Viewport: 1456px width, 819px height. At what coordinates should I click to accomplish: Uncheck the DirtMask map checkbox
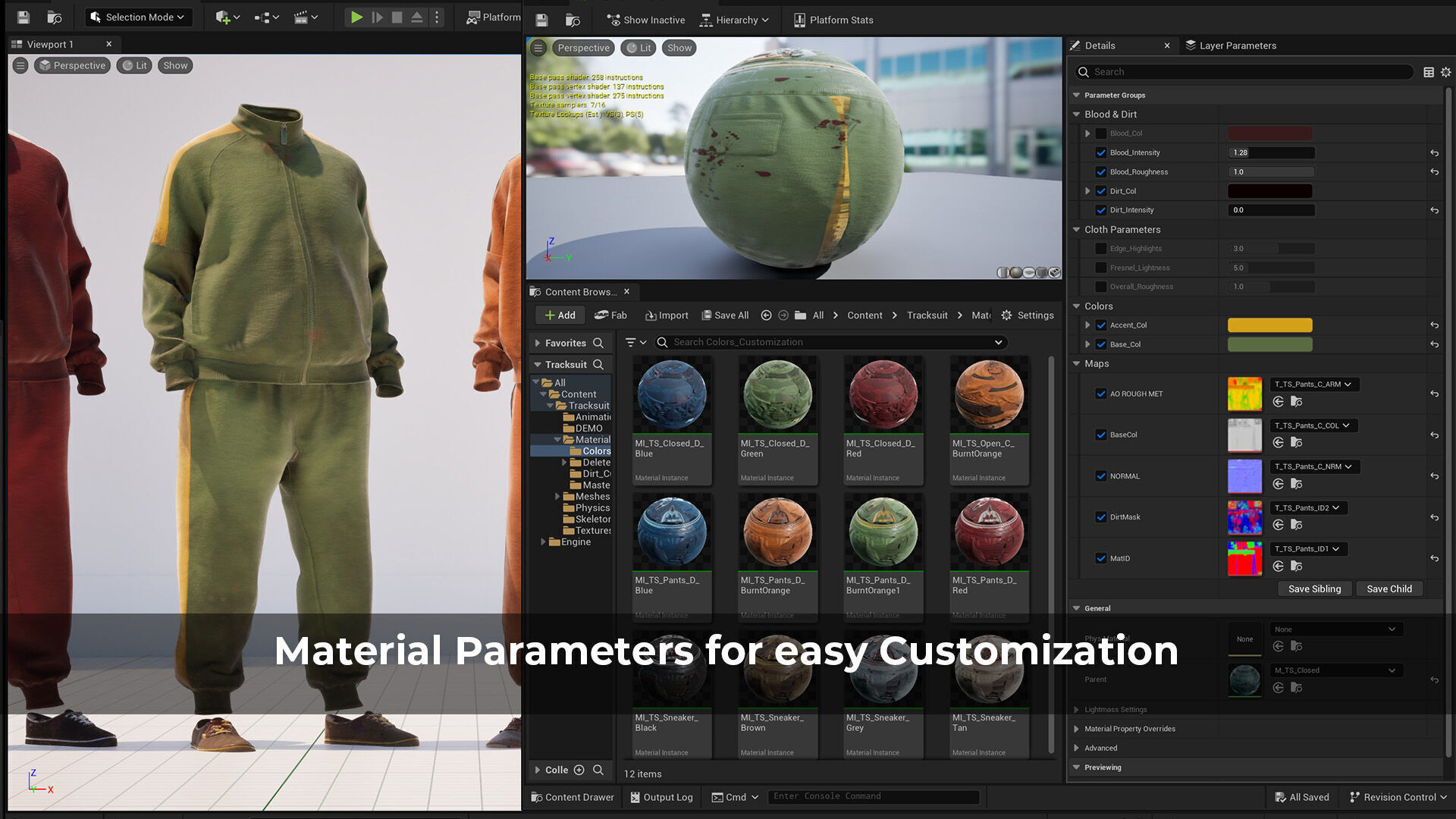[x=1101, y=517]
